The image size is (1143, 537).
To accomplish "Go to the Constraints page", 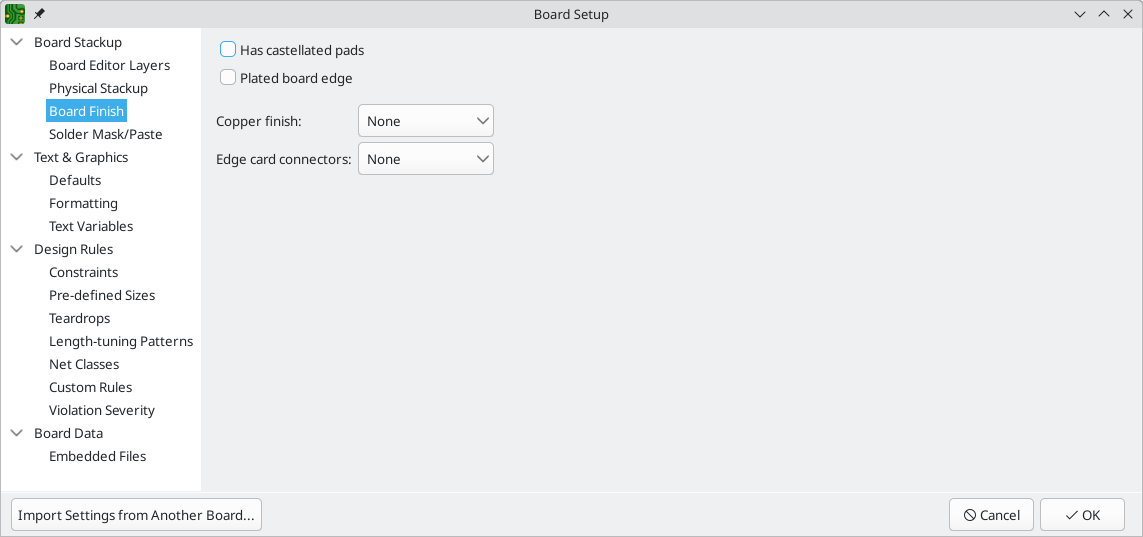I will [83, 272].
